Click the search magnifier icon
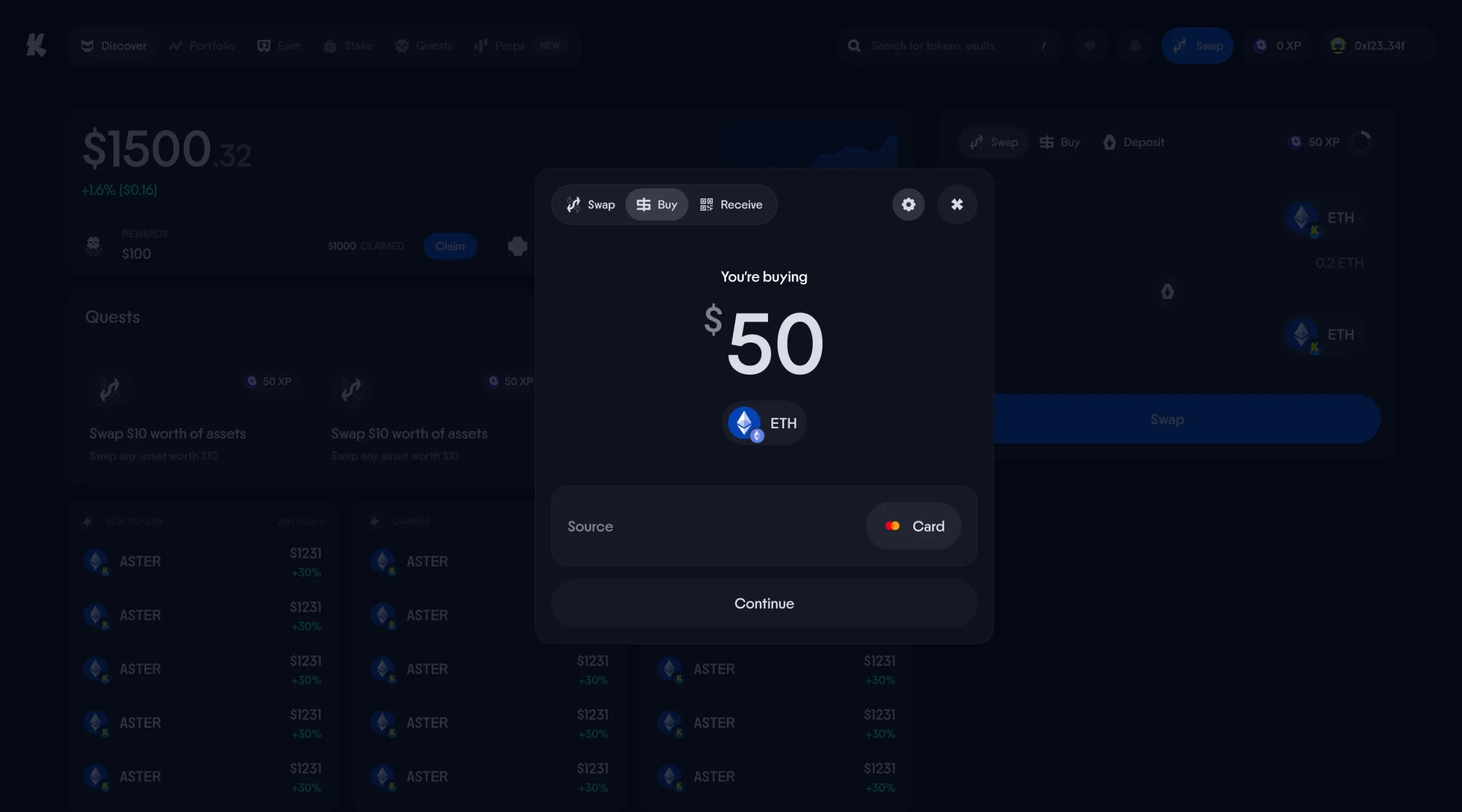The height and width of the screenshot is (812, 1462). point(854,46)
